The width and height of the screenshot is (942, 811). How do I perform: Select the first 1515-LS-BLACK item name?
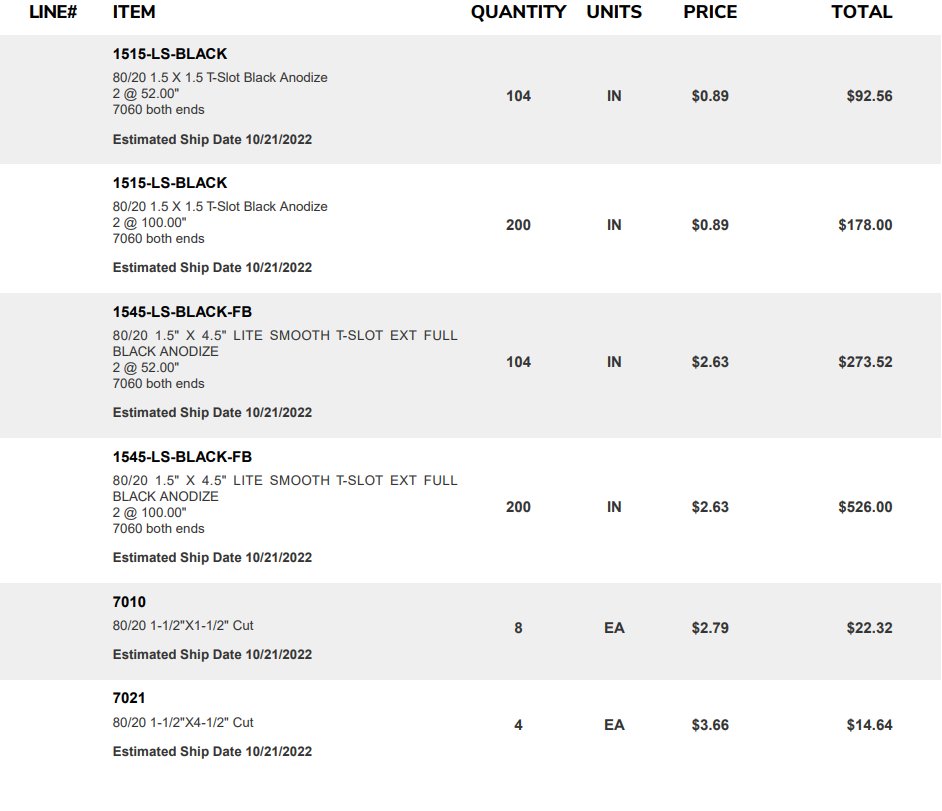point(170,54)
